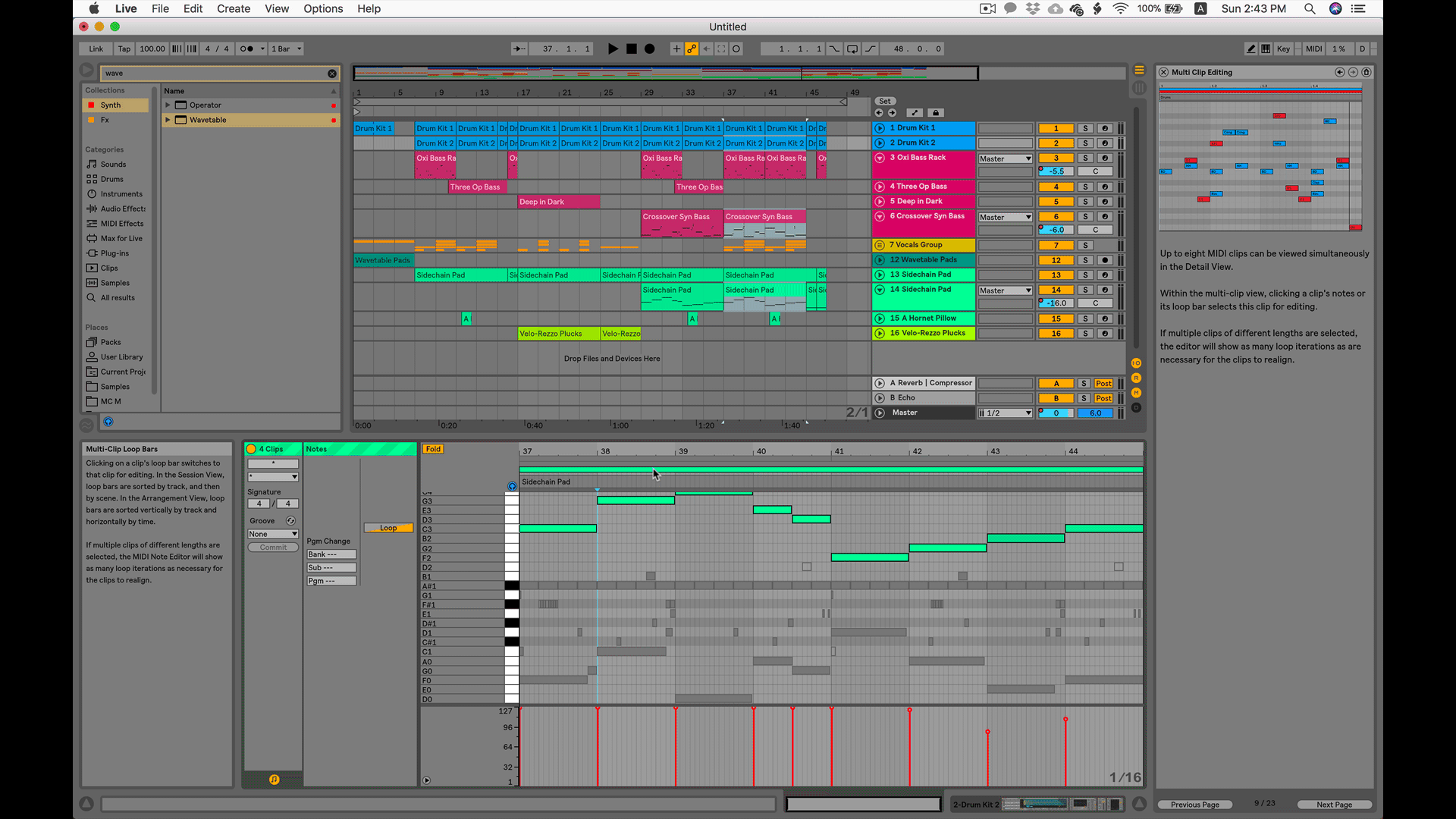Open the quantization 1 Bar dropdown
The height and width of the screenshot is (819, 1456).
pyautogui.click(x=287, y=49)
